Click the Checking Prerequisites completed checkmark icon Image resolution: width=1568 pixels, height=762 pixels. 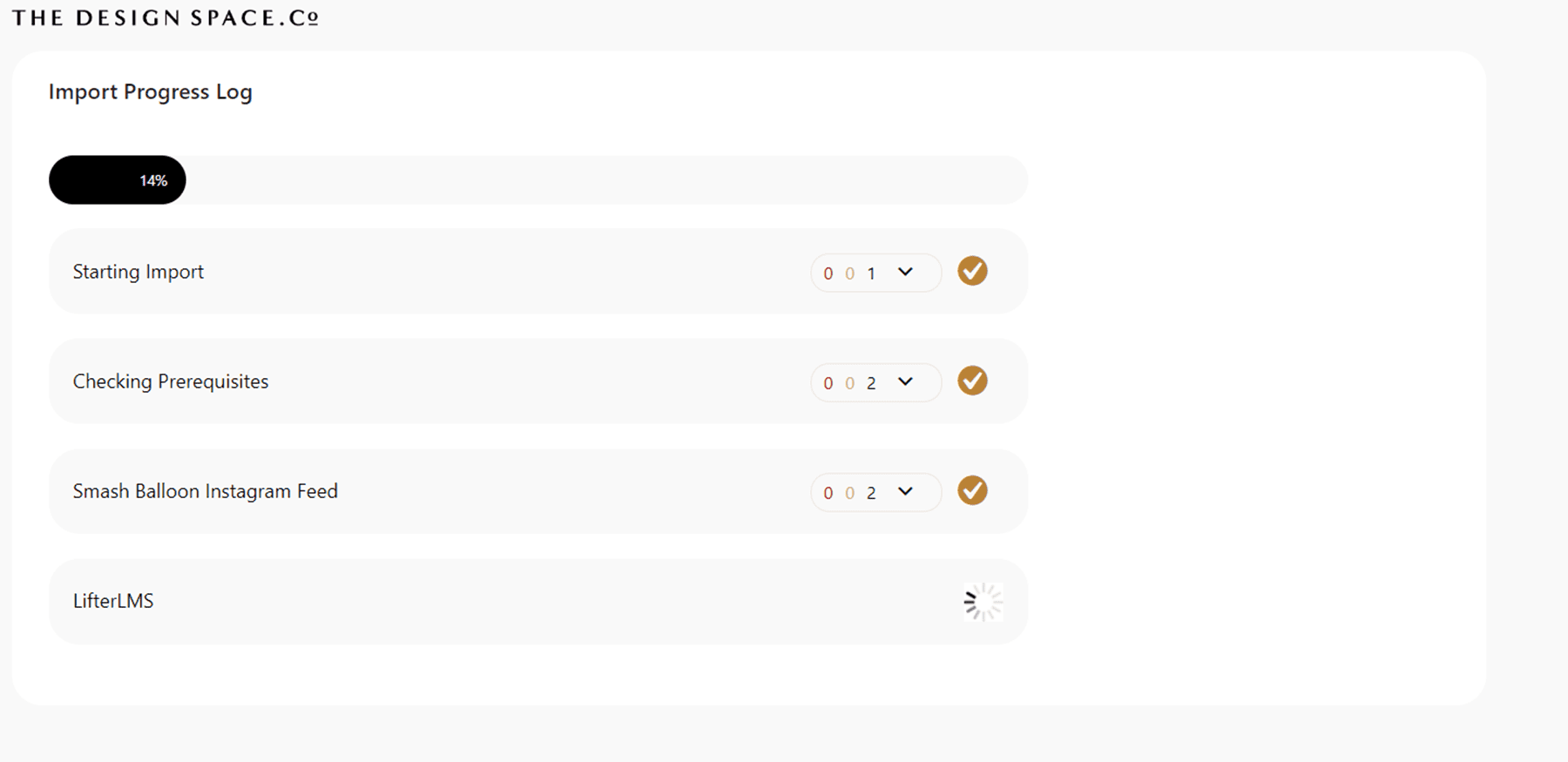pyautogui.click(x=972, y=381)
